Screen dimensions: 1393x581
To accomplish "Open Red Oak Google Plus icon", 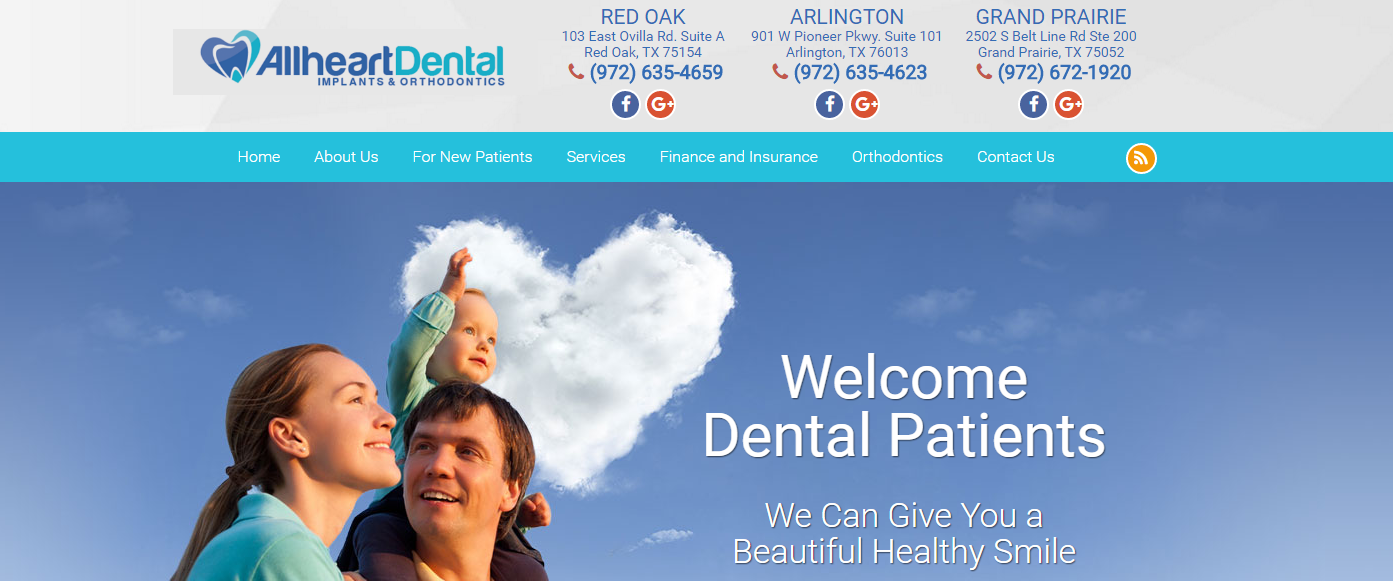I will pyautogui.click(x=660, y=104).
